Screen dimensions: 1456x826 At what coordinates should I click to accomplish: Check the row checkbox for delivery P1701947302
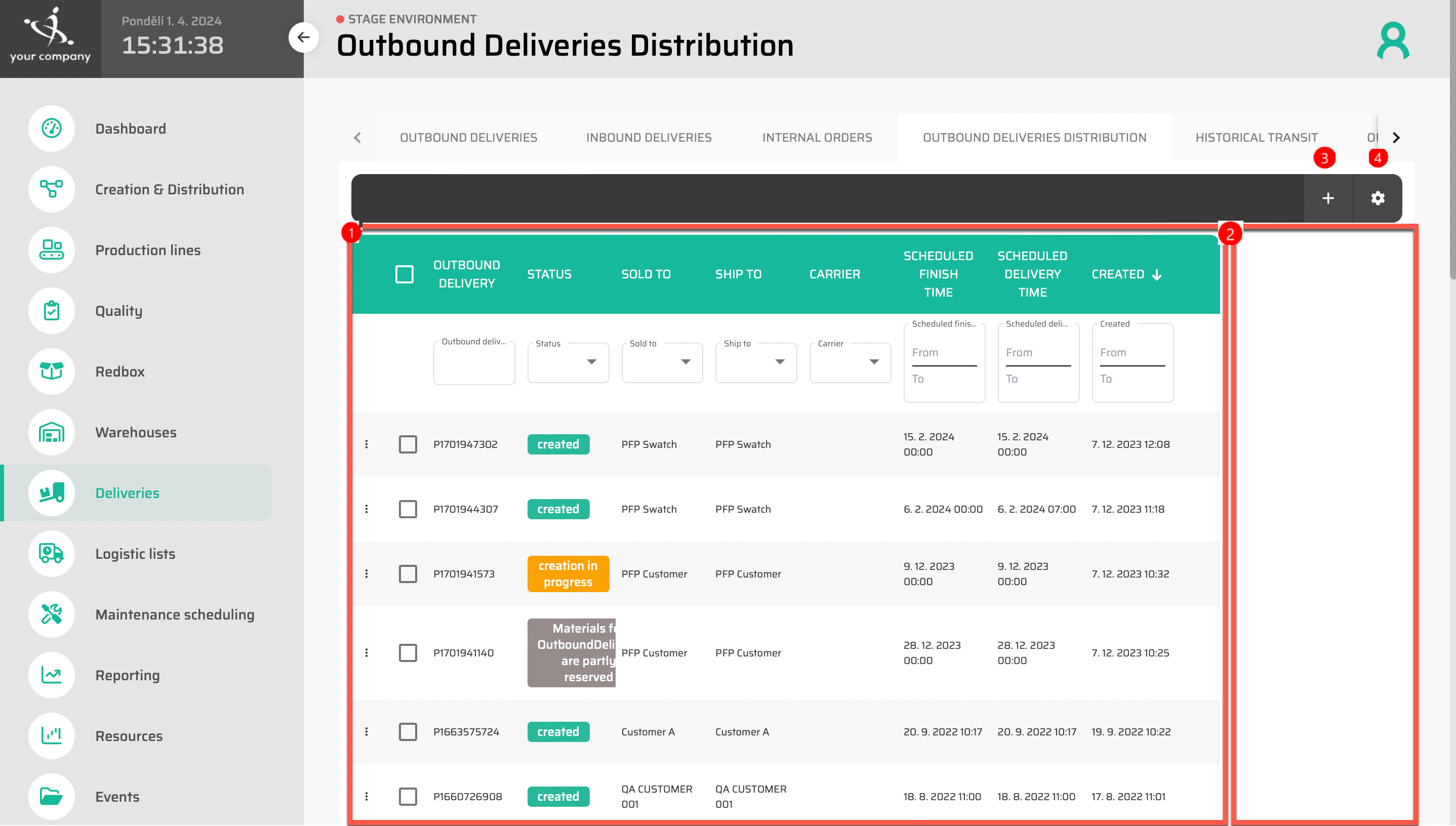pos(408,444)
